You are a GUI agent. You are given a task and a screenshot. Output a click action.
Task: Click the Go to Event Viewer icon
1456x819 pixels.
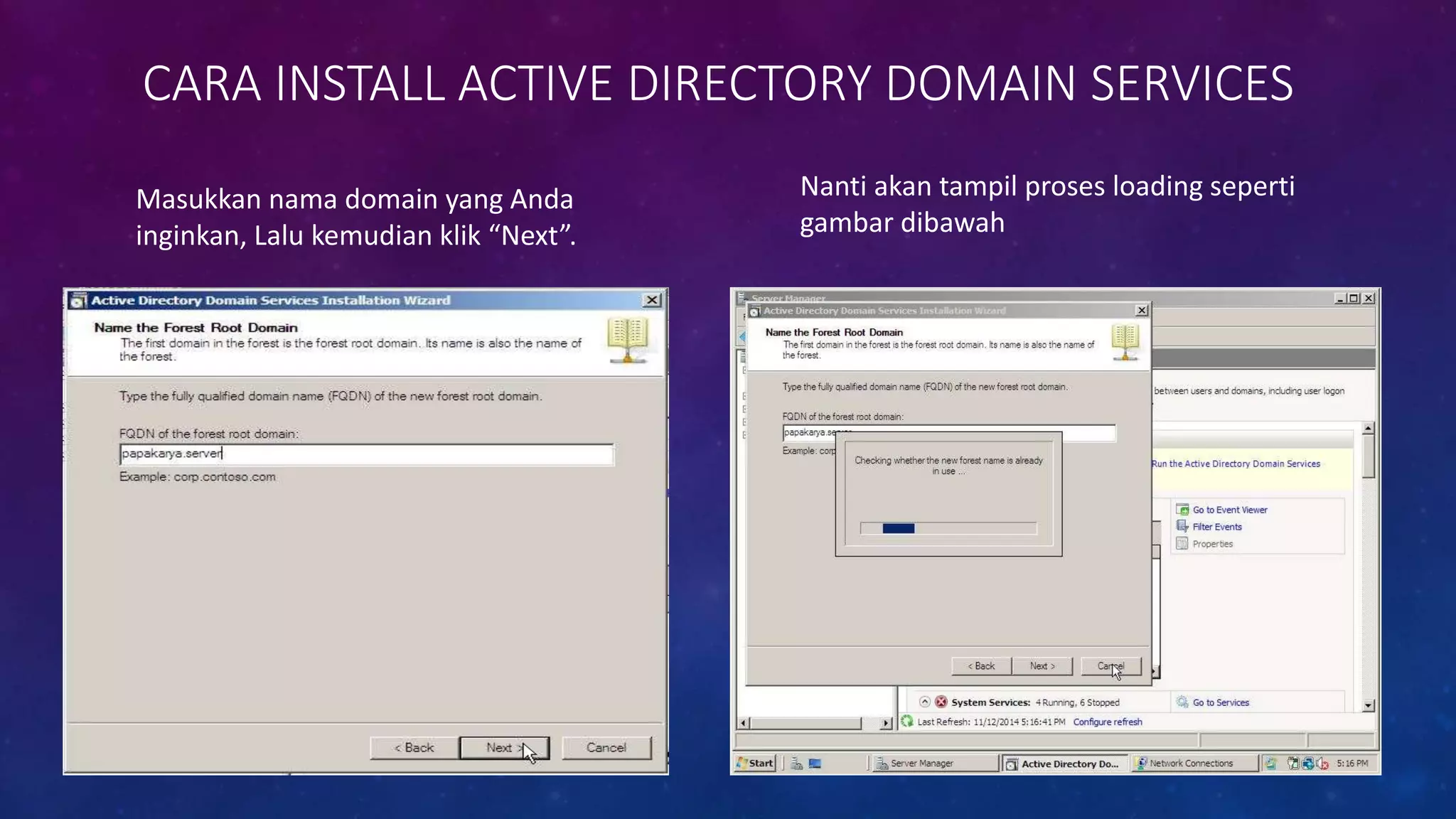click(x=1182, y=510)
